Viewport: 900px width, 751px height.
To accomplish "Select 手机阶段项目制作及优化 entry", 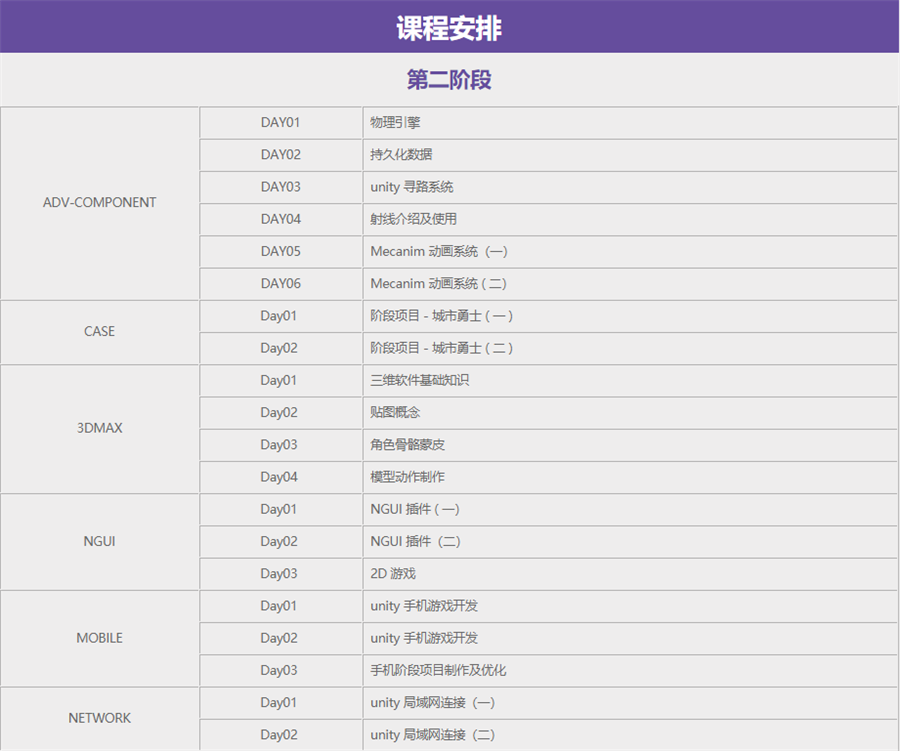I will coord(438,670).
